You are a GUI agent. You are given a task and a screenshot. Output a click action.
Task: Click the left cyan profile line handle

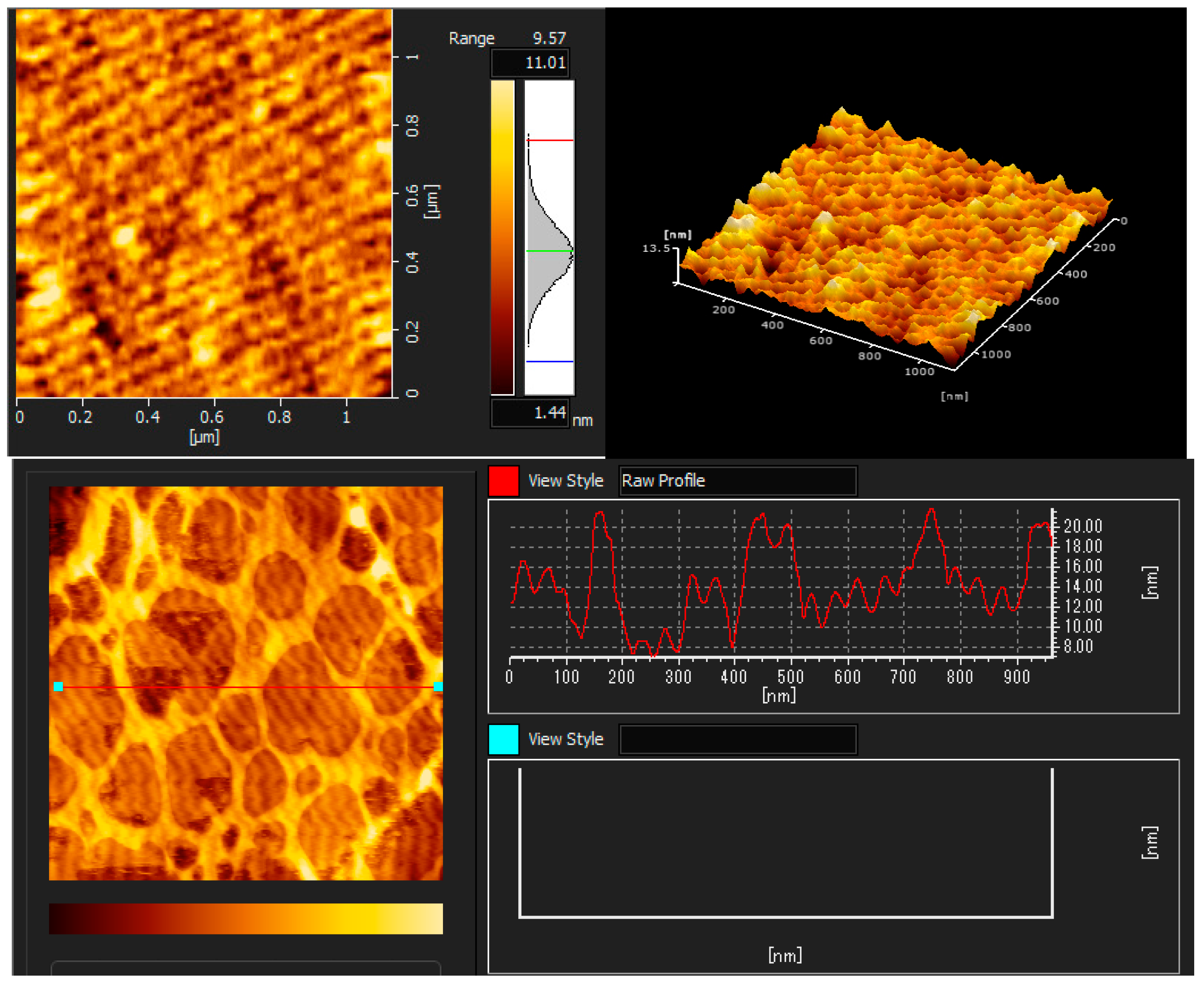[58, 687]
